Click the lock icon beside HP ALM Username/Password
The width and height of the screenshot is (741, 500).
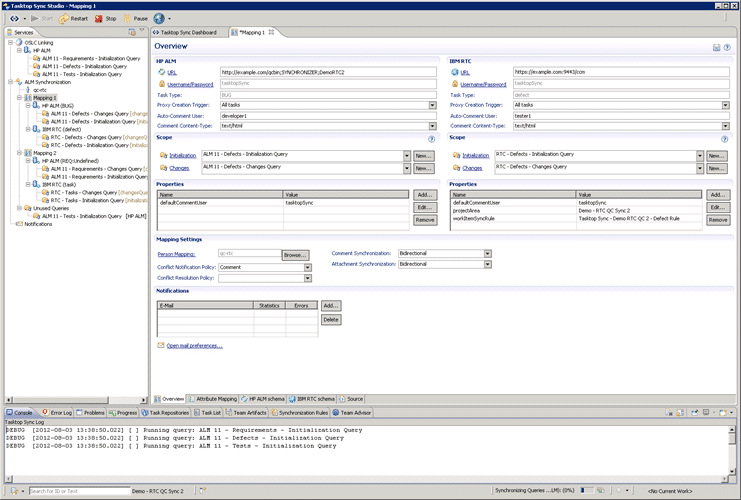tap(162, 84)
